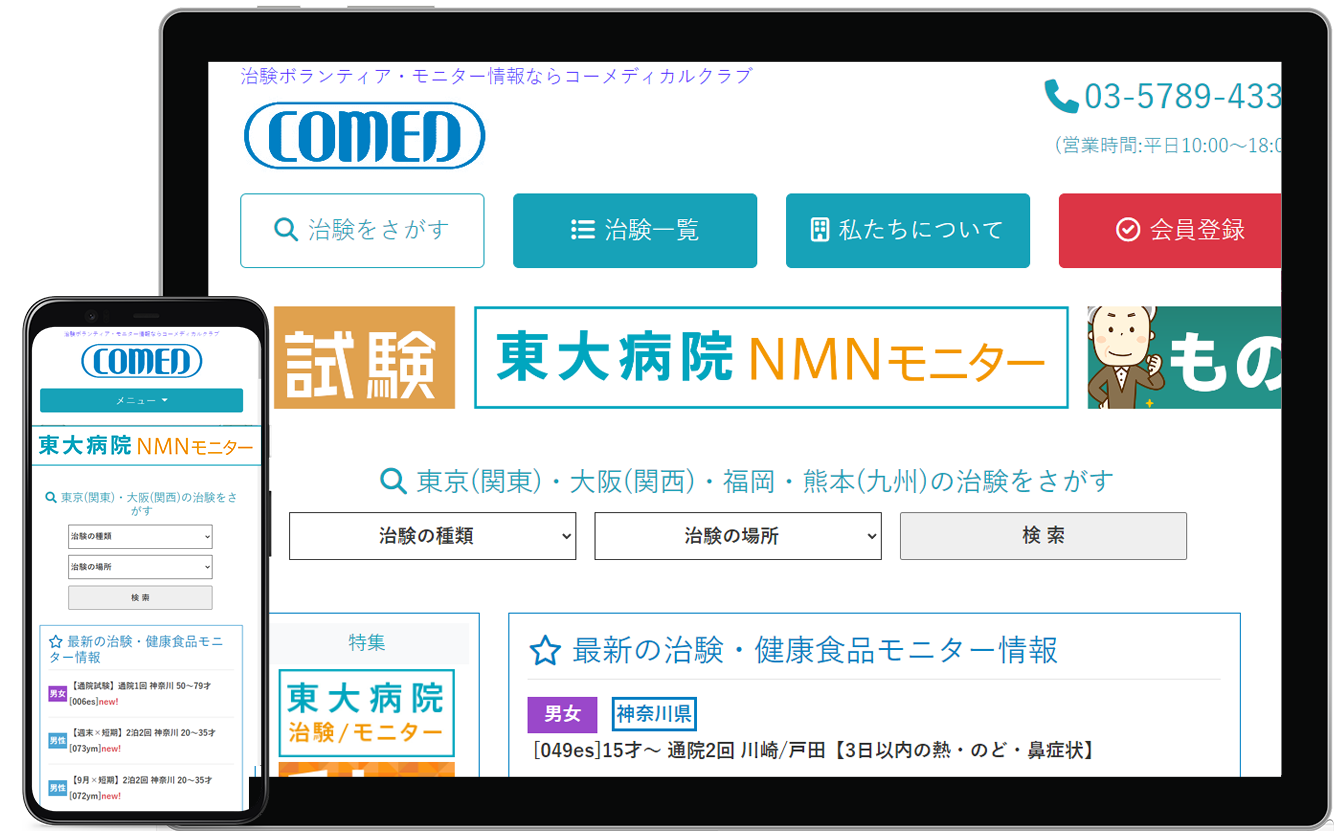Open the 治験の種類 dropdown on the tablet
Screen dimensions: 1341x831
(x=432, y=536)
